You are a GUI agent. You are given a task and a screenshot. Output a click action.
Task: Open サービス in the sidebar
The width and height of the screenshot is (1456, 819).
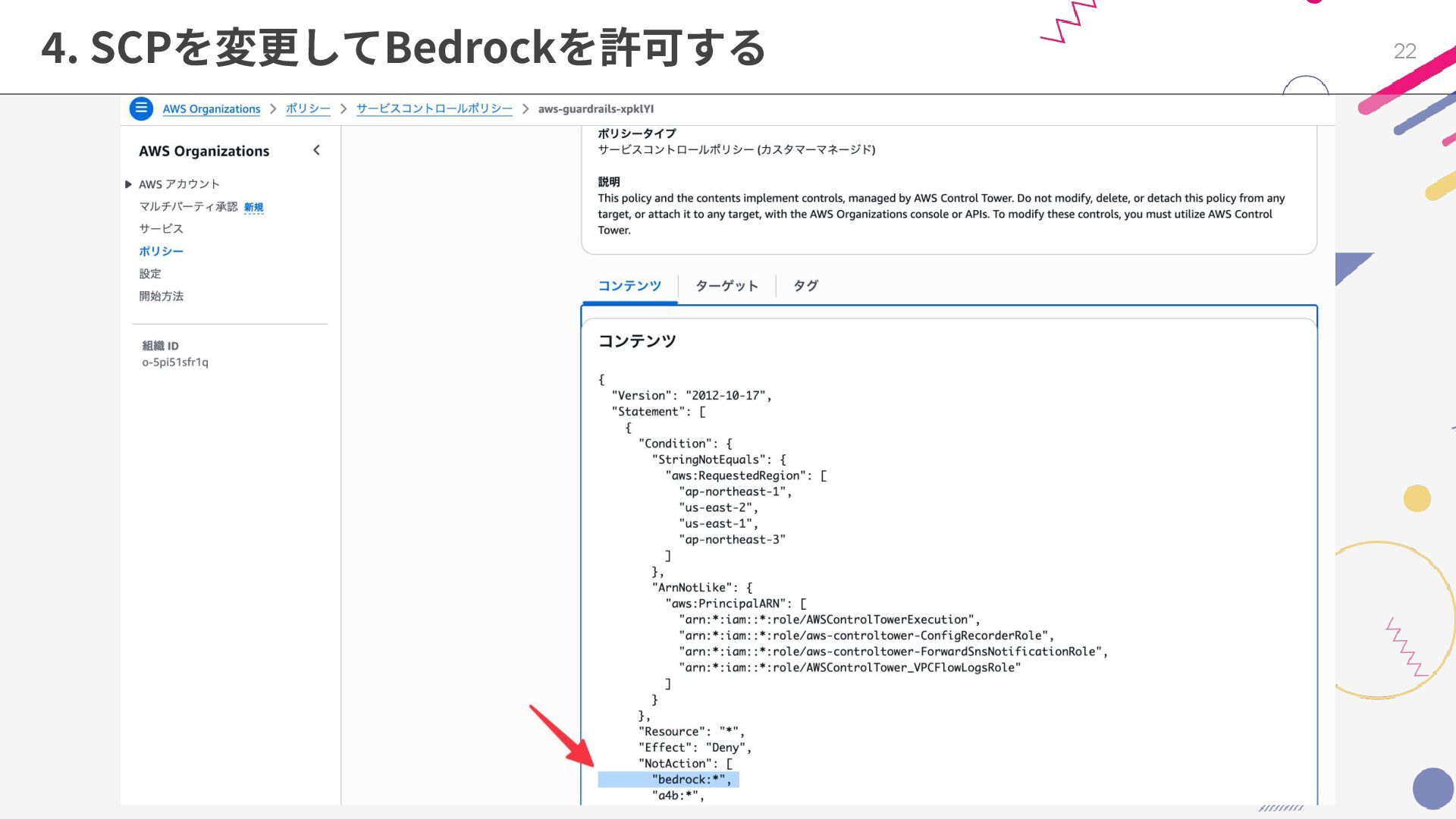[161, 228]
